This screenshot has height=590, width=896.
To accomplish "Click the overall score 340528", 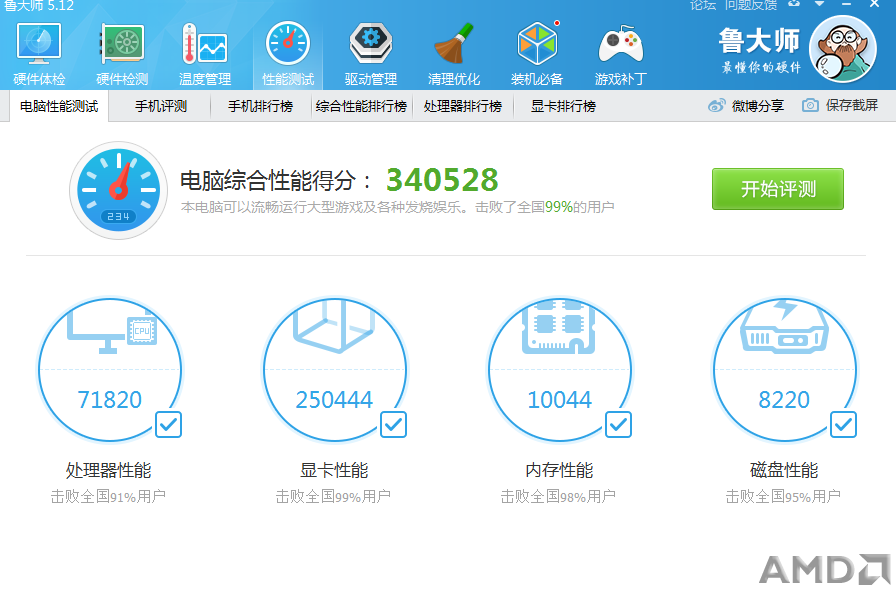I will point(442,180).
